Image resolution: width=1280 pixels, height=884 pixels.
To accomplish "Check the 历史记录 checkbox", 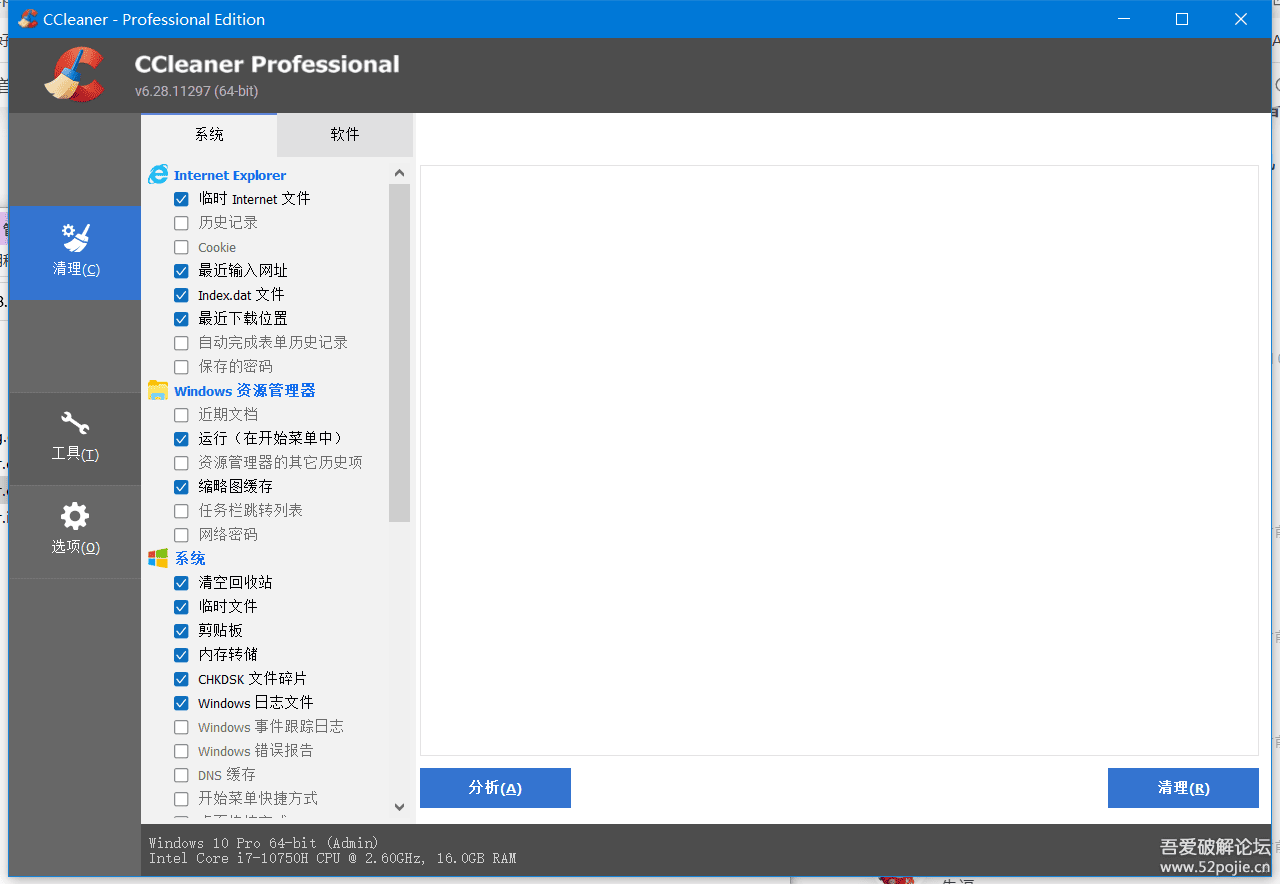I will point(181,223).
